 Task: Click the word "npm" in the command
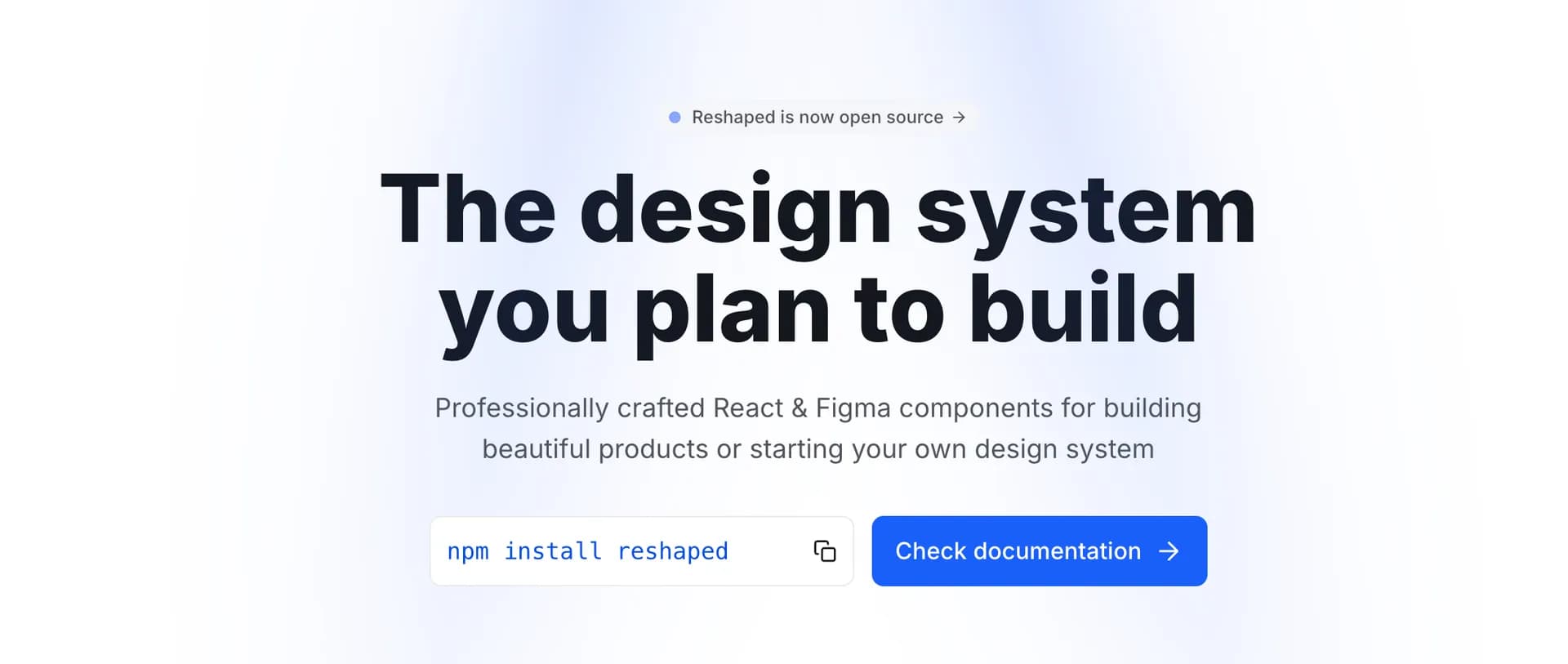pos(468,552)
